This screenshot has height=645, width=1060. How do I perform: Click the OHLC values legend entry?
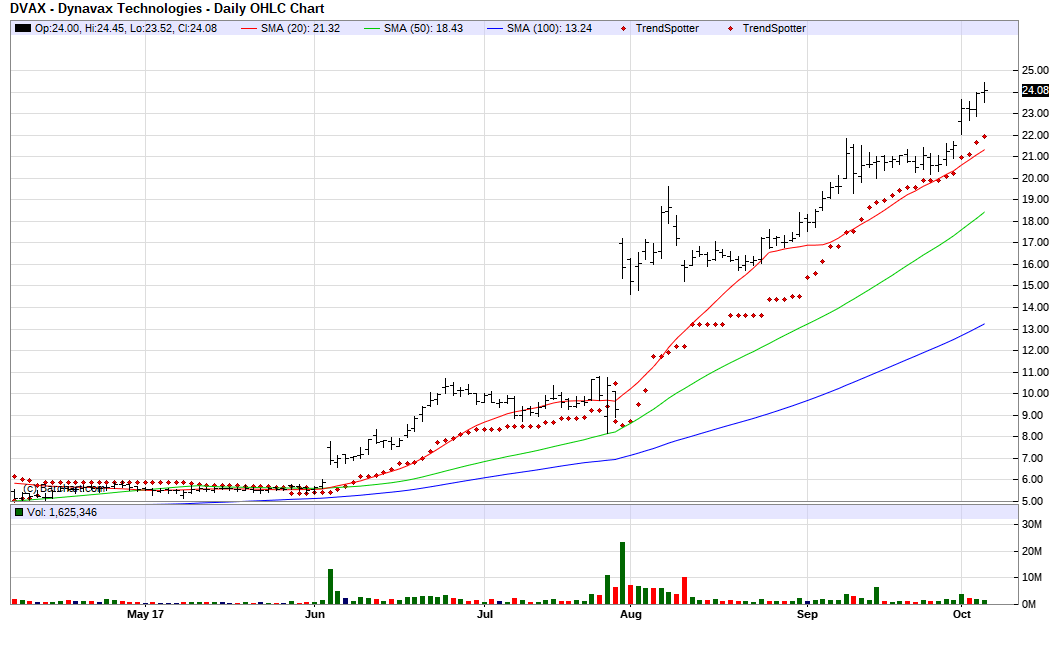click(x=126, y=28)
